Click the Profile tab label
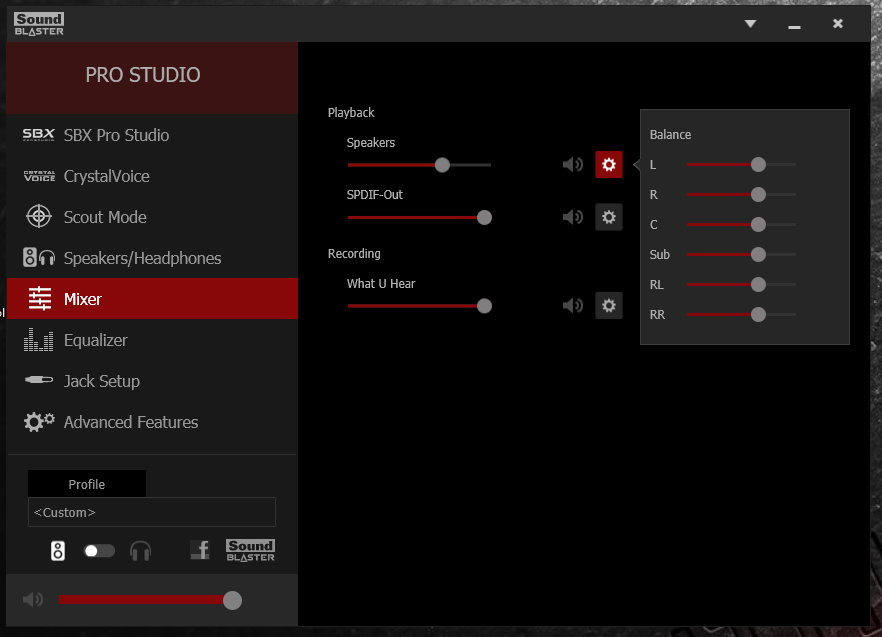The width and height of the screenshot is (882, 637). pos(87,484)
